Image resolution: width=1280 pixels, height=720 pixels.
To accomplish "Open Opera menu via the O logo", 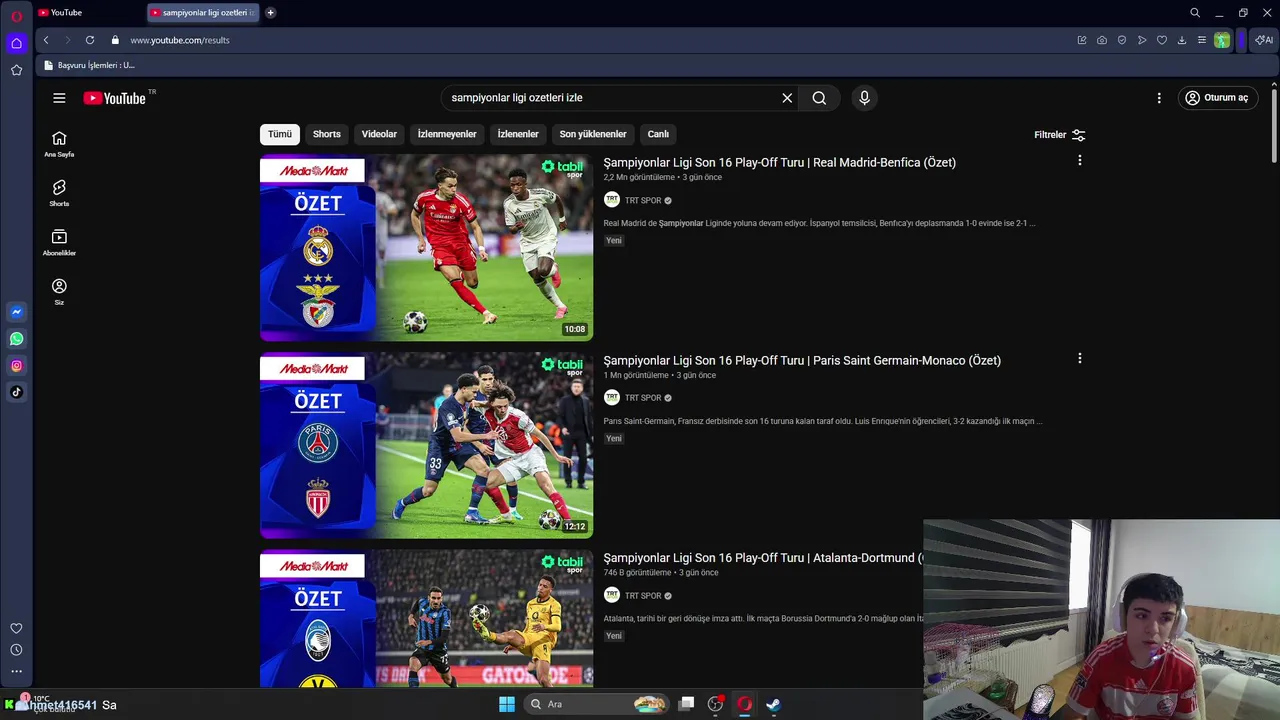I will coord(16,16).
